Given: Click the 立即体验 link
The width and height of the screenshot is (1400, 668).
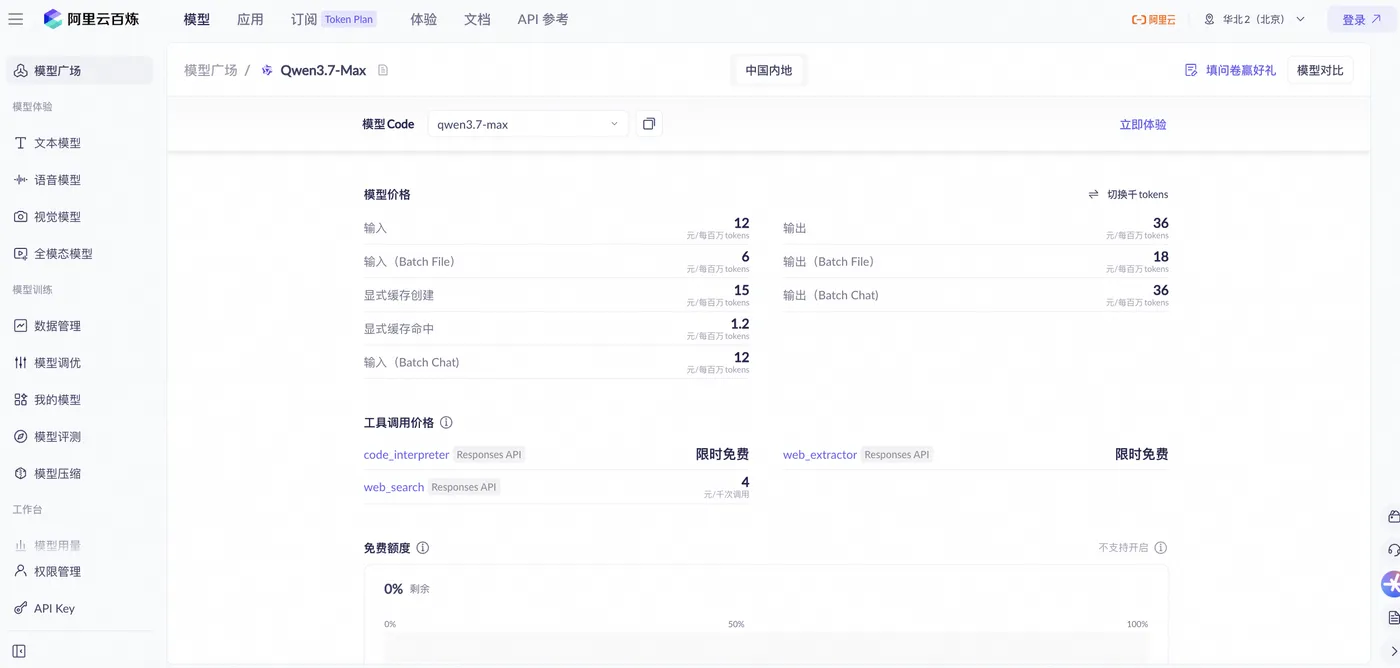Looking at the screenshot, I should point(1143,124).
